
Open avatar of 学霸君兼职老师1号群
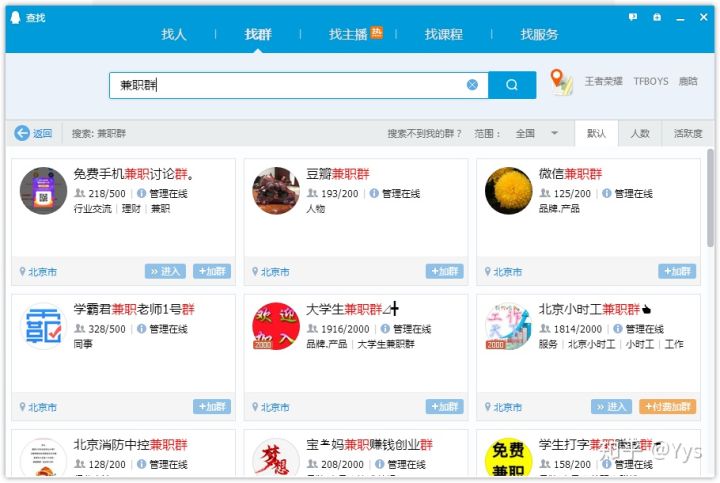[x=43, y=326]
